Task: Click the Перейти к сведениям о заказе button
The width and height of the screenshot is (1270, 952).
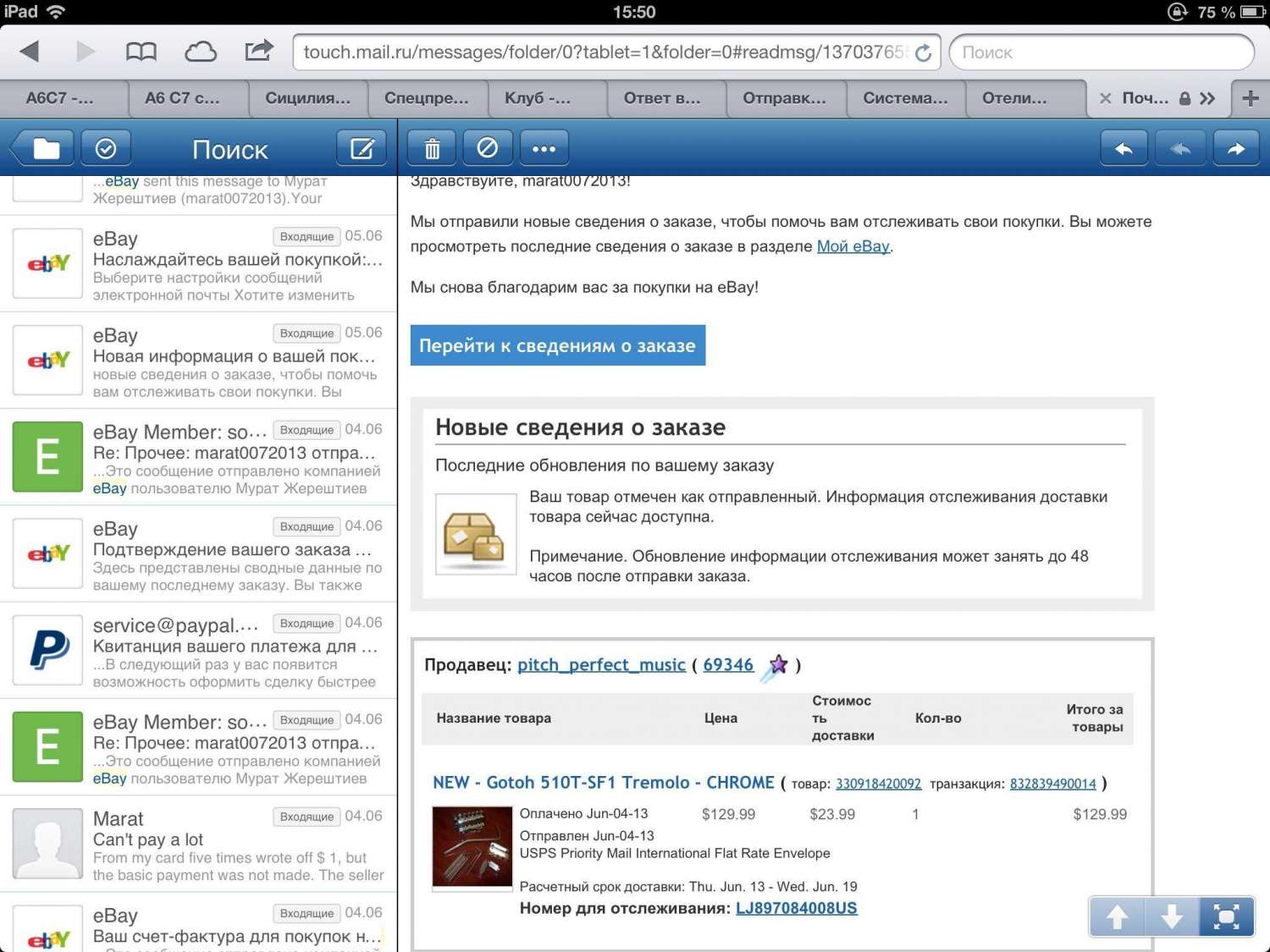Action: (x=558, y=345)
